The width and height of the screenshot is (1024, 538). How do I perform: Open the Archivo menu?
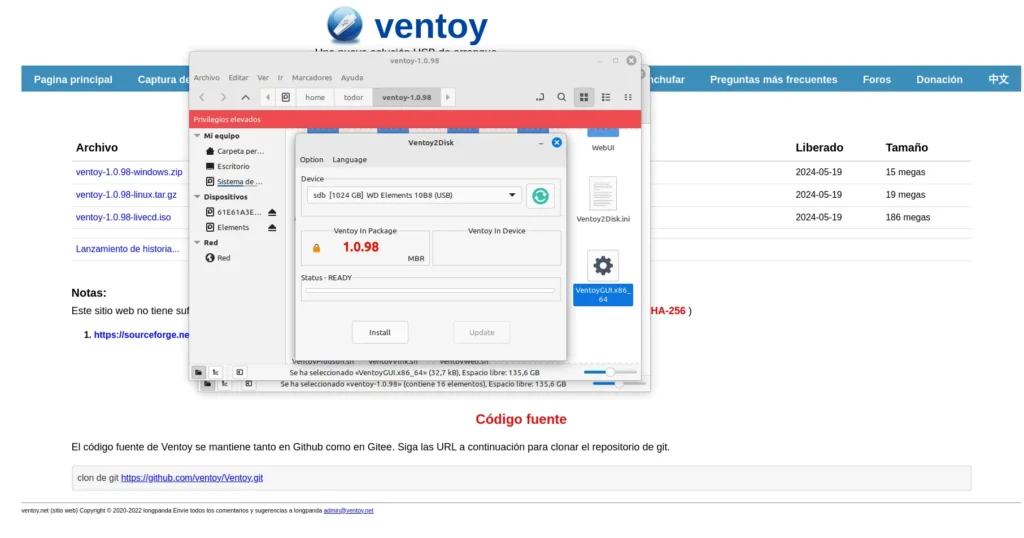point(206,78)
